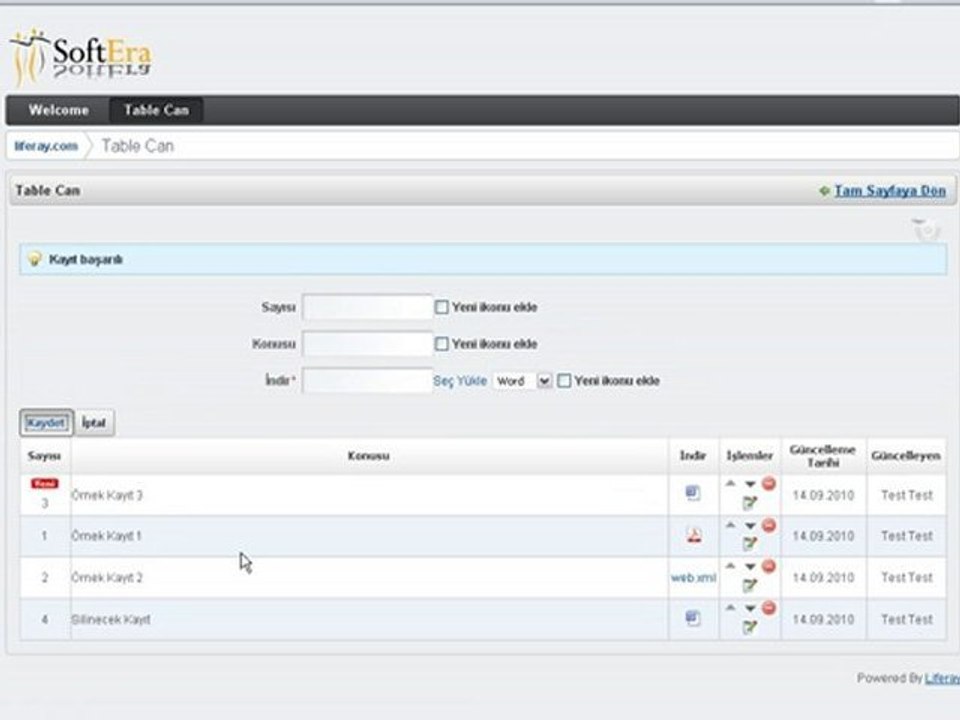Click the İndir column header

click(692, 456)
